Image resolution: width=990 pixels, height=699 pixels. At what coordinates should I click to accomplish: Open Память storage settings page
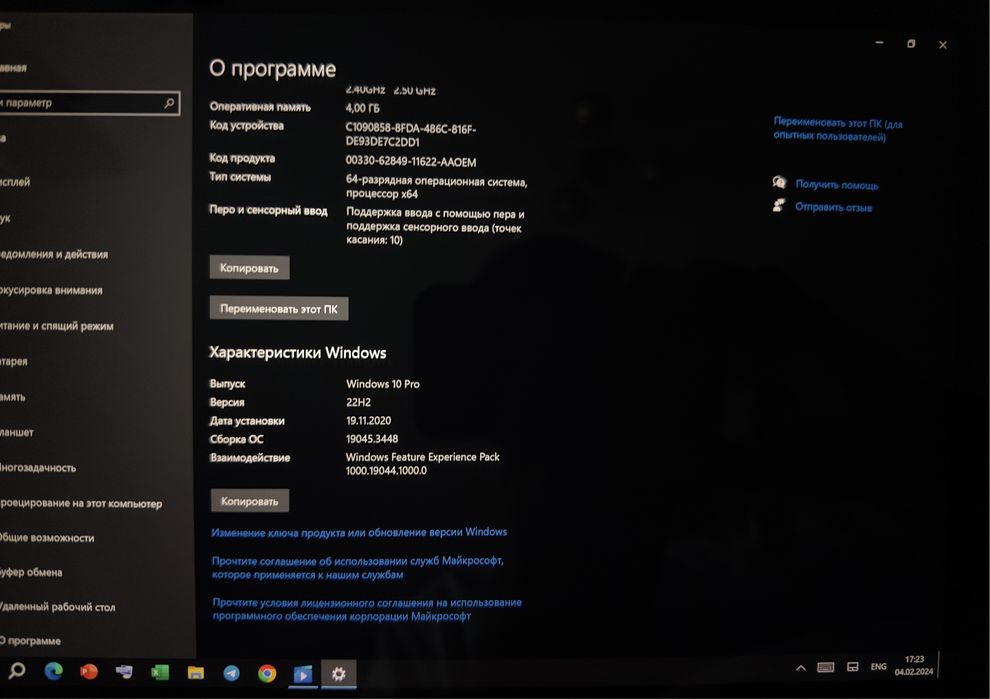13,397
